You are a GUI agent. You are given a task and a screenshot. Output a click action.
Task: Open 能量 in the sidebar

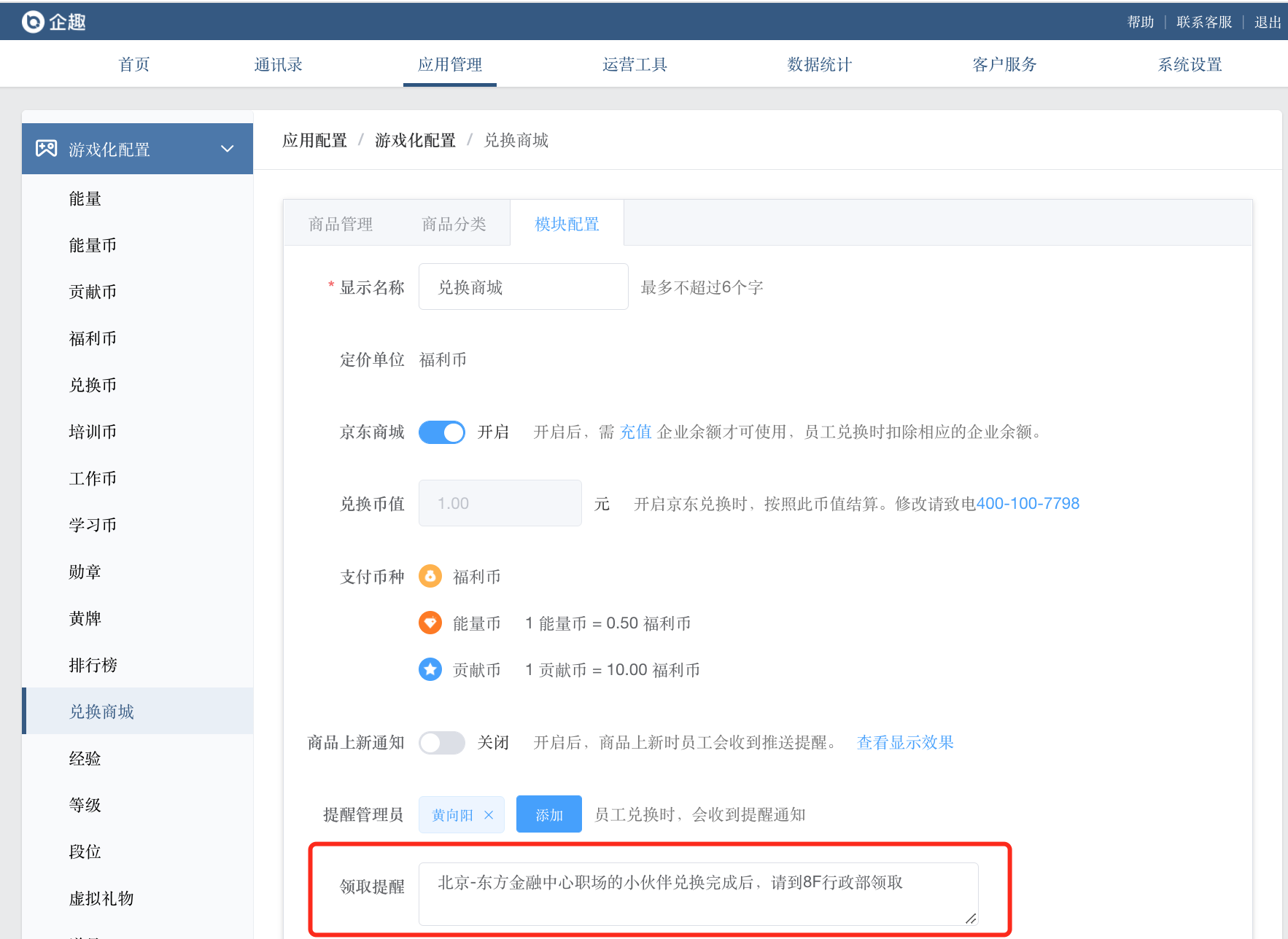(x=85, y=198)
